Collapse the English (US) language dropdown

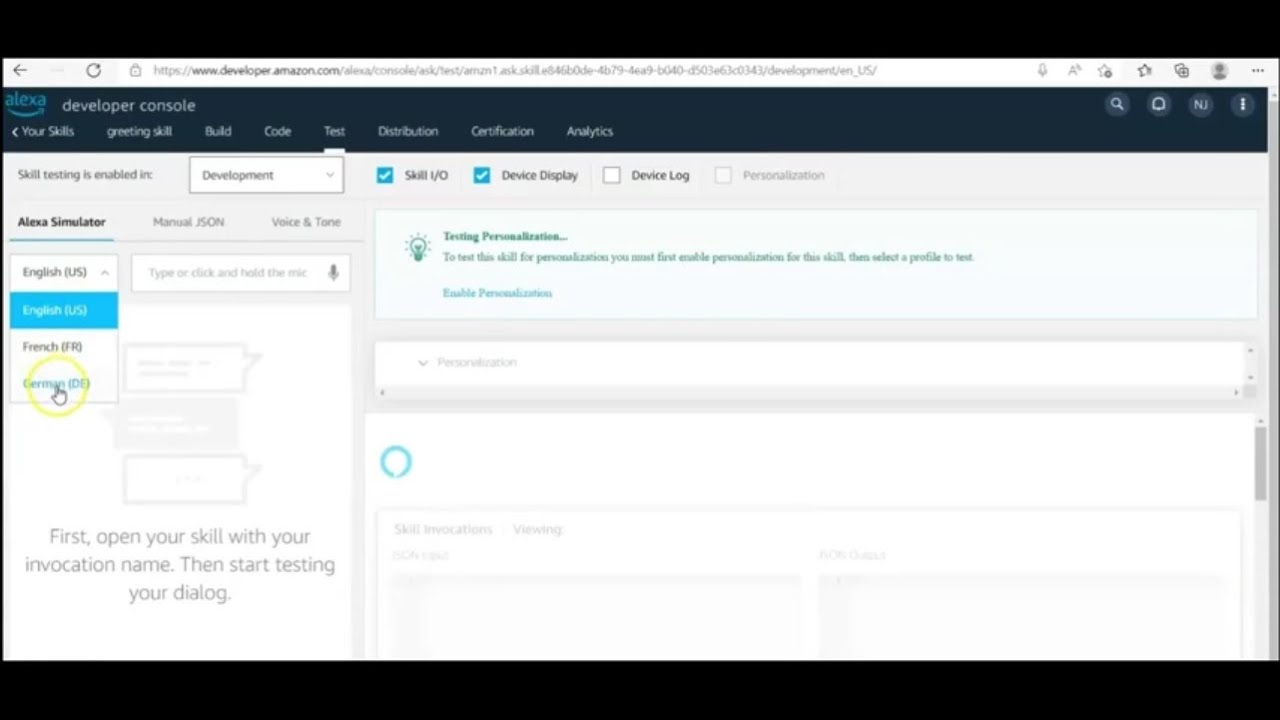coord(64,272)
